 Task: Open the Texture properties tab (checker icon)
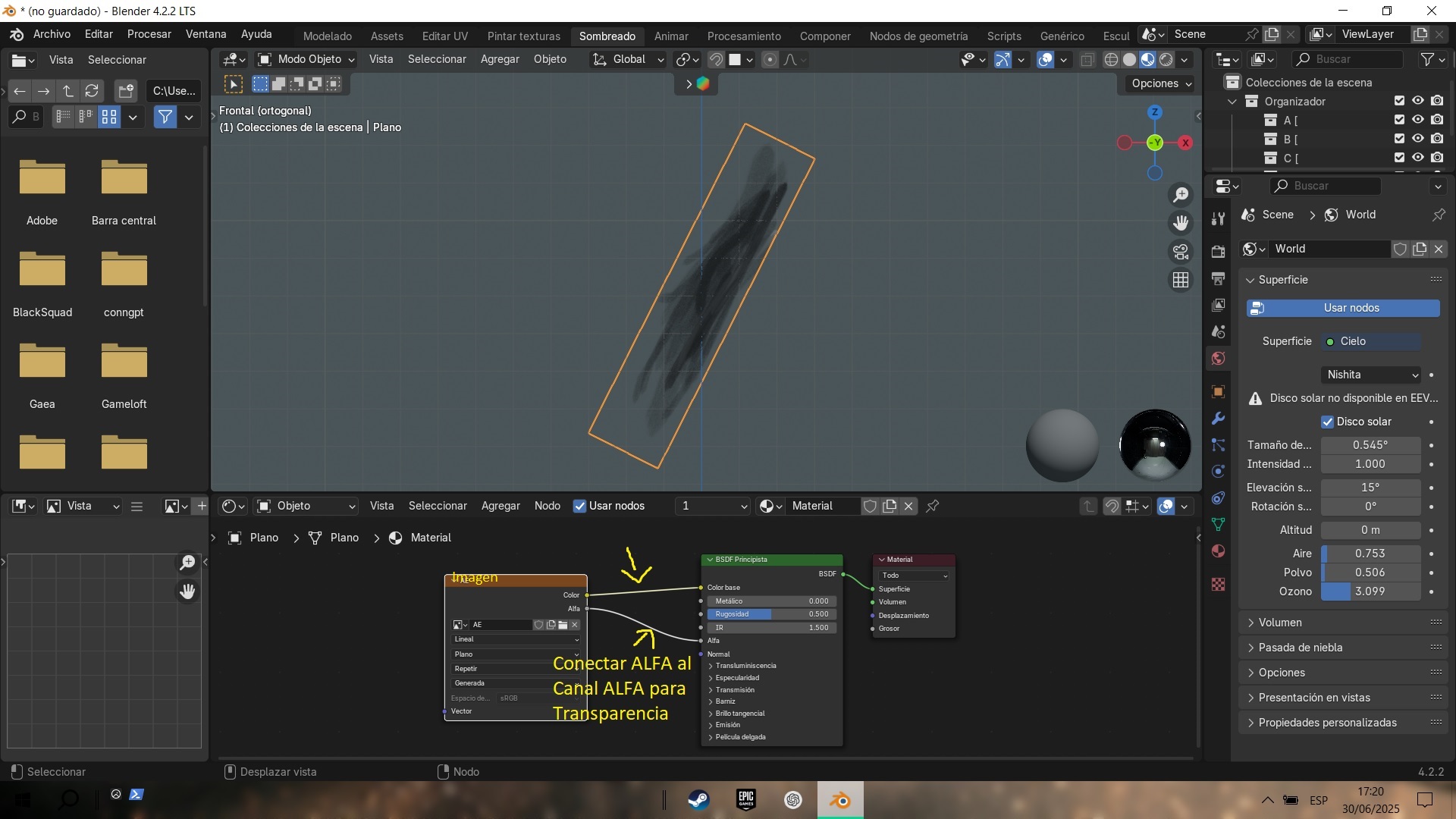tap(1218, 584)
